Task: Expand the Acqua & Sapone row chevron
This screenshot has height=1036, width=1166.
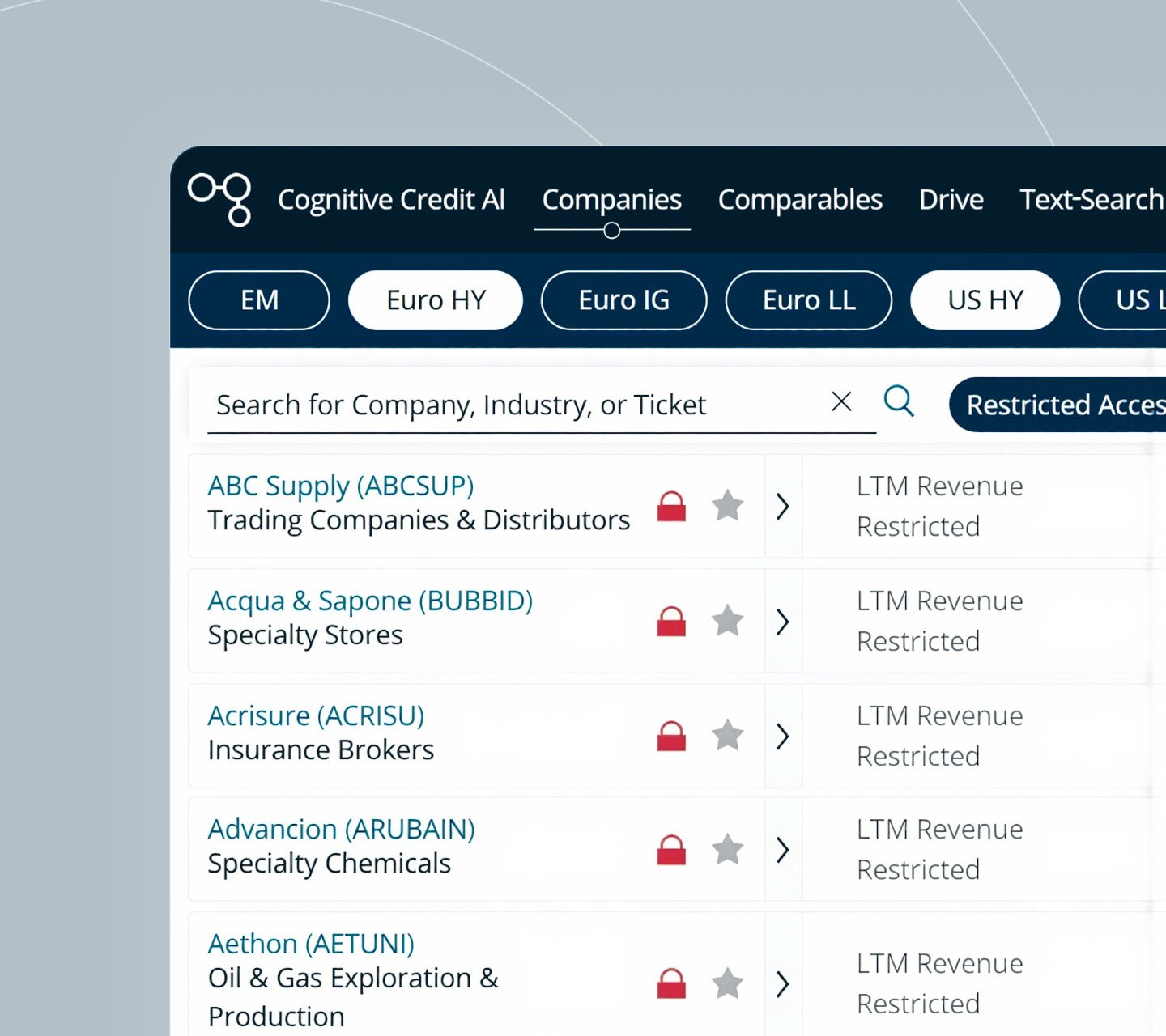Action: point(782,621)
